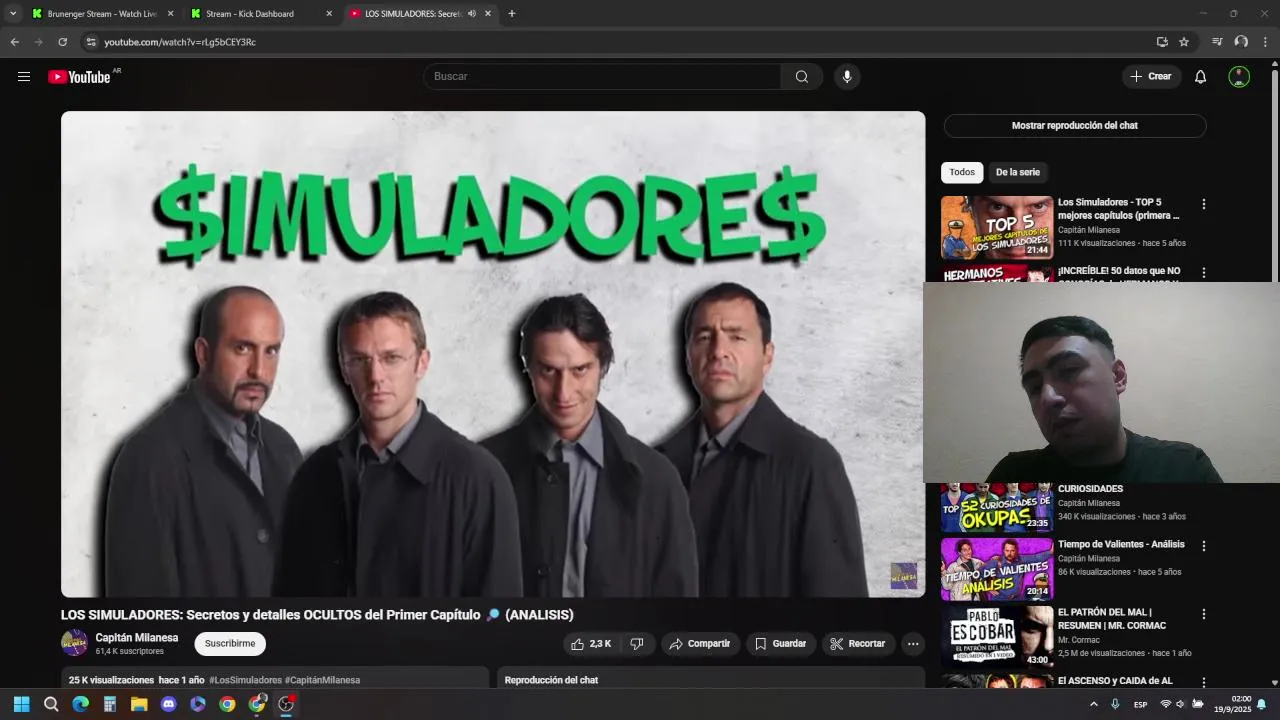This screenshot has height=720, width=1280.
Task: Open the Crear button
Action: 1151,77
